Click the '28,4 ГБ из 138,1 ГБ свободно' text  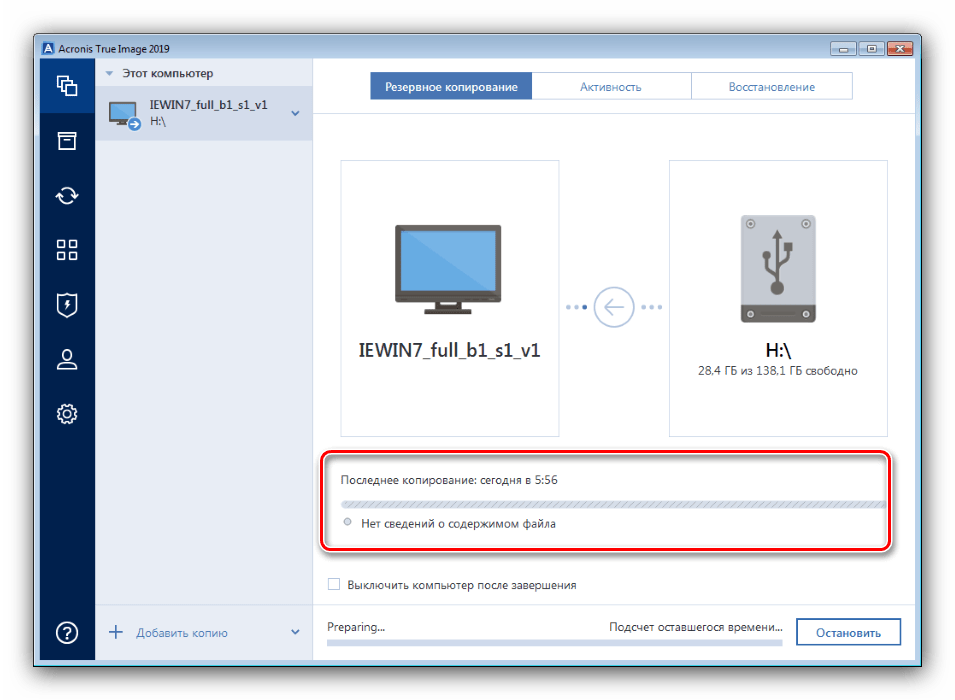coord(778,370)
